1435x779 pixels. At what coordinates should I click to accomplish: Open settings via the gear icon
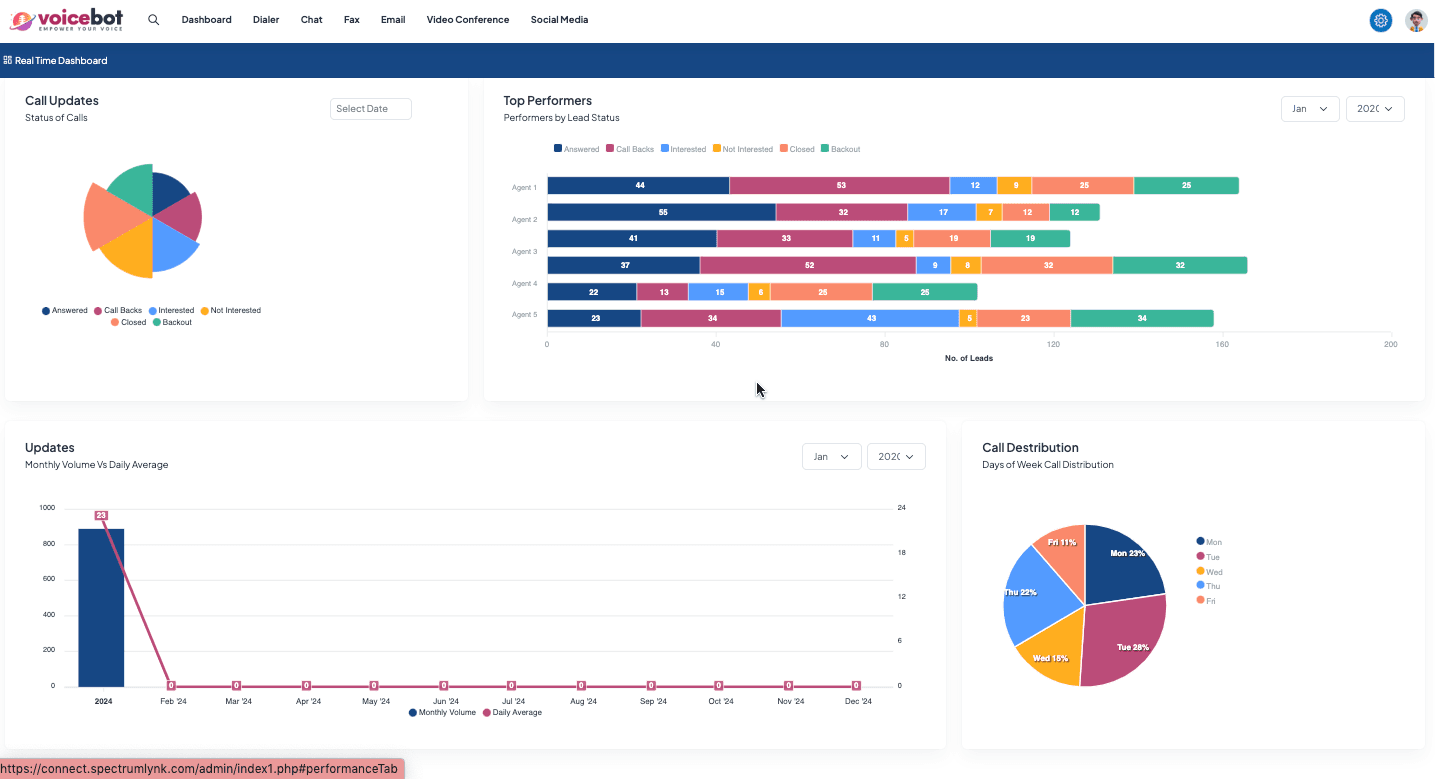tap(1381, 20)
